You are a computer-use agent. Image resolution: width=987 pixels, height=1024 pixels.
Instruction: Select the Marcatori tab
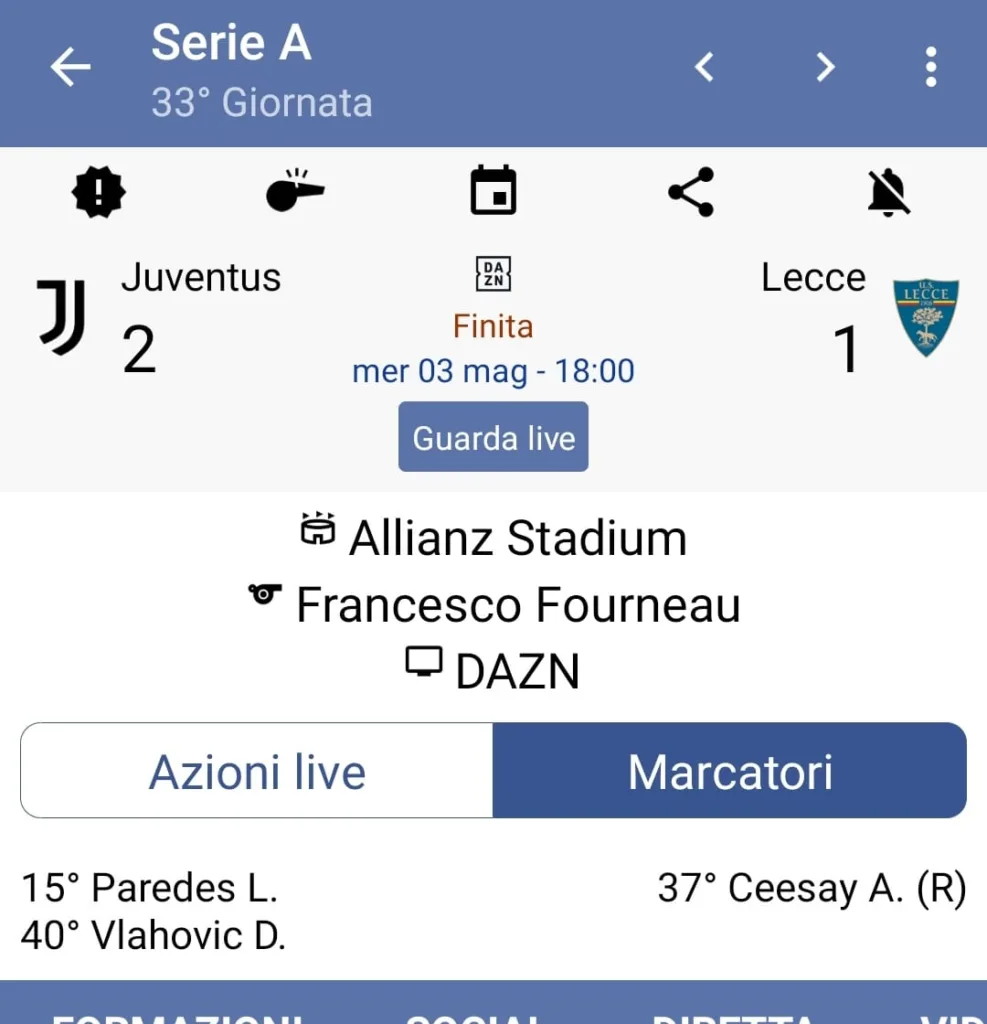click(x=730, y=771)
